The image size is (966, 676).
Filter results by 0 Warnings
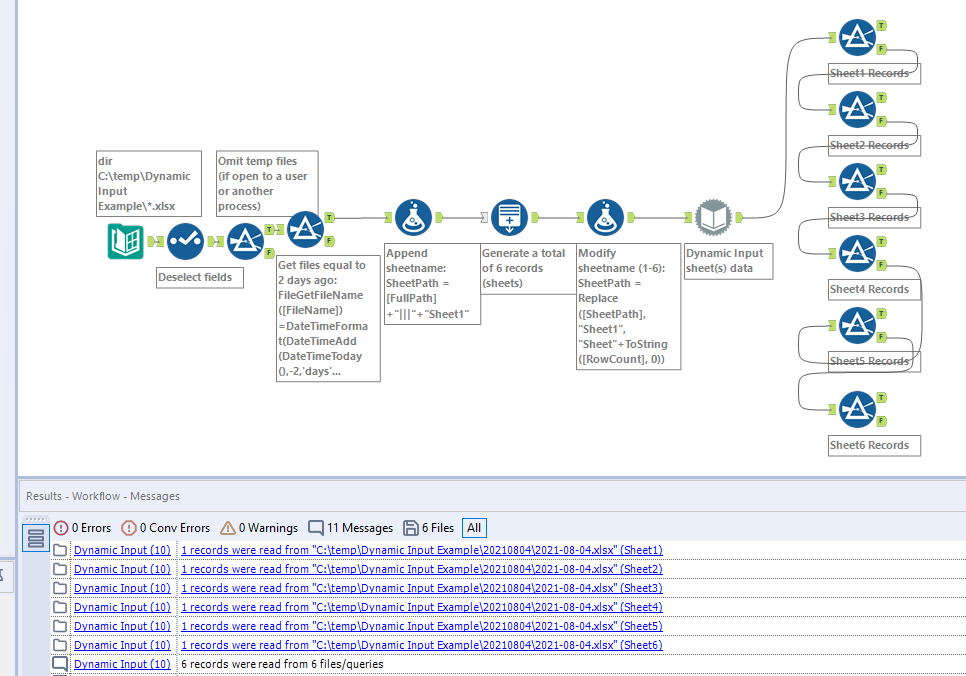259,528
